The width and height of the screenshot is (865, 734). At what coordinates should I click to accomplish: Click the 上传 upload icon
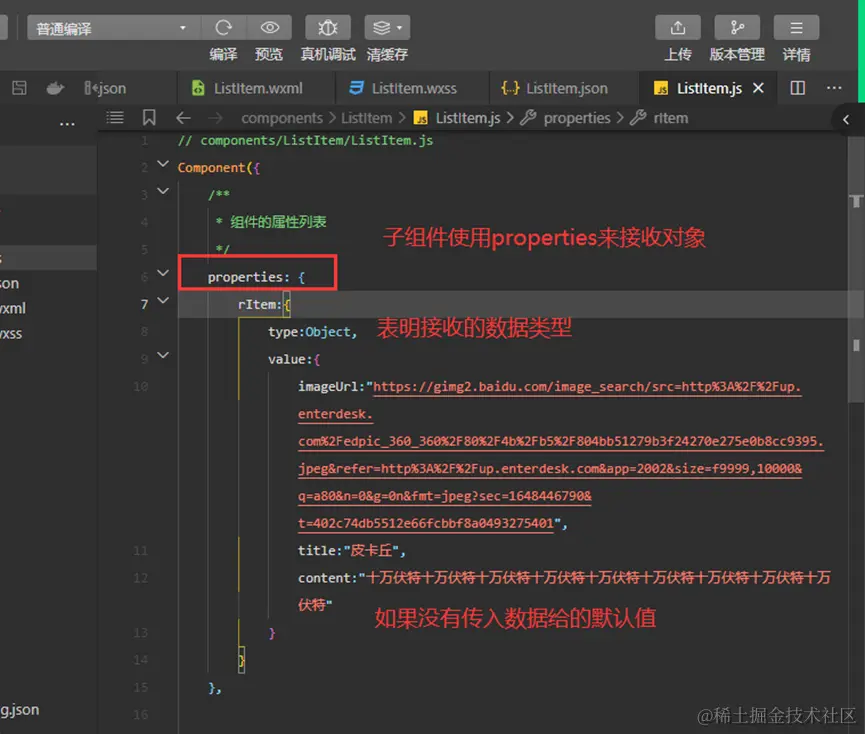point(678,28)
